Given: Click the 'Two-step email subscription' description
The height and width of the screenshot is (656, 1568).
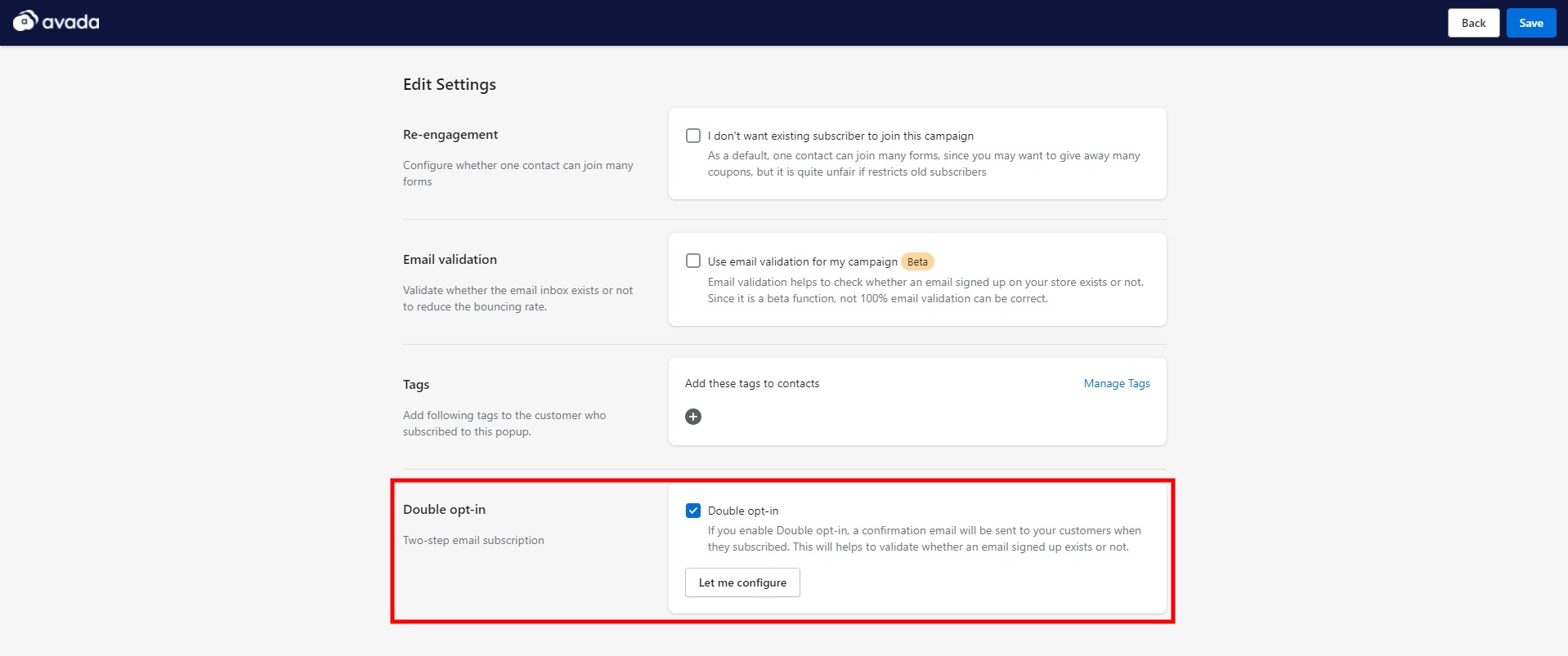Looking at the screenshot, I should [x=473, y=541].
